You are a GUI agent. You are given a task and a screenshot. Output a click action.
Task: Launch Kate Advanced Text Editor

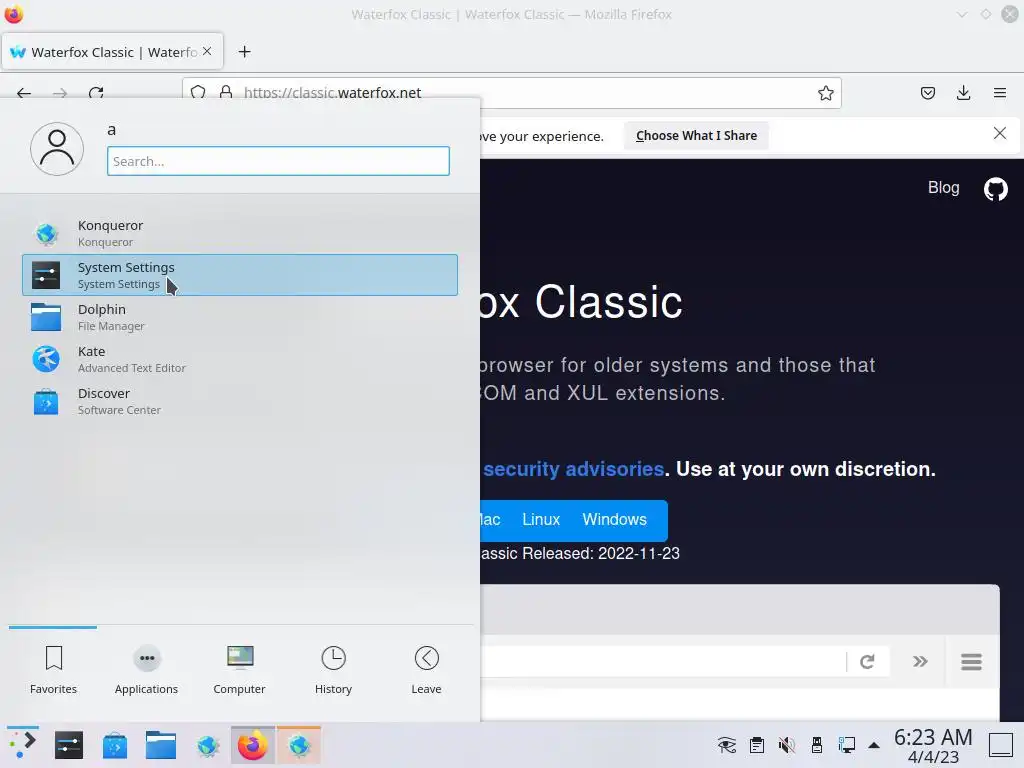240,359
